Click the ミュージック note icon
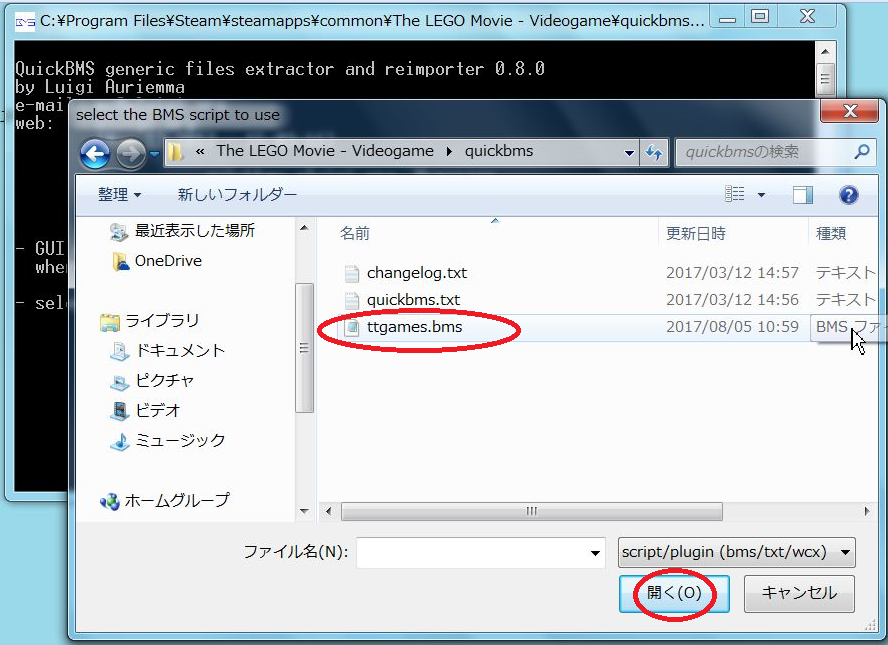 (119, 441)
